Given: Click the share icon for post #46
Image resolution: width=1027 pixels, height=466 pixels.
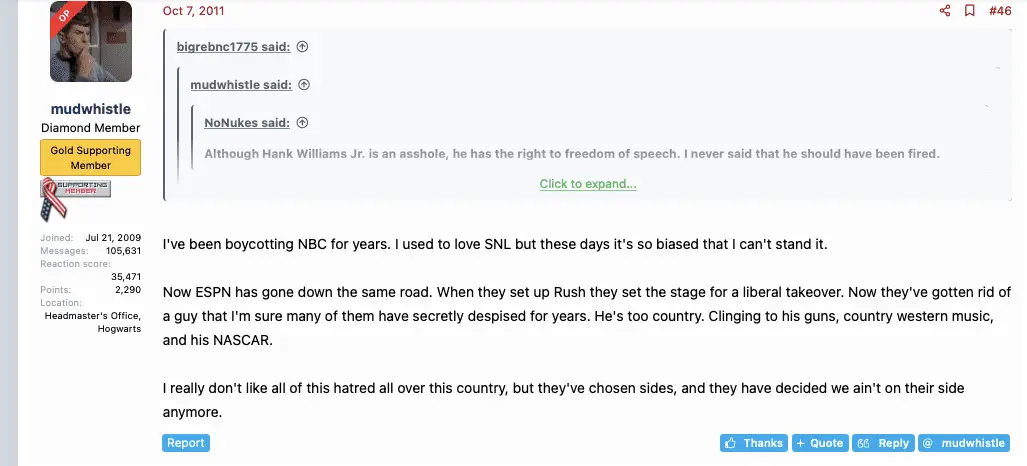Looking at the screenshot, I should pos(945,11).
